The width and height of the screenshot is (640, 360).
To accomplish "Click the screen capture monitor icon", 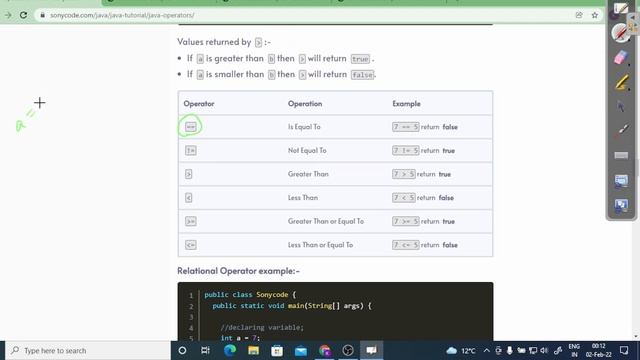I will [x=621, y=180].
